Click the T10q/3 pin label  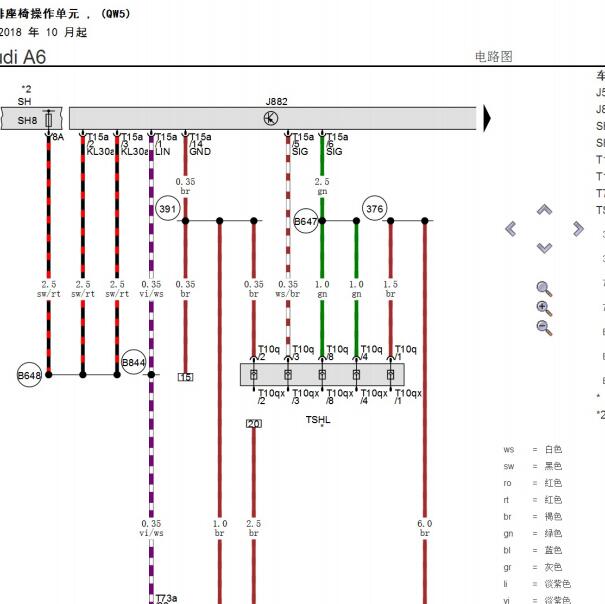coord(302,353)
